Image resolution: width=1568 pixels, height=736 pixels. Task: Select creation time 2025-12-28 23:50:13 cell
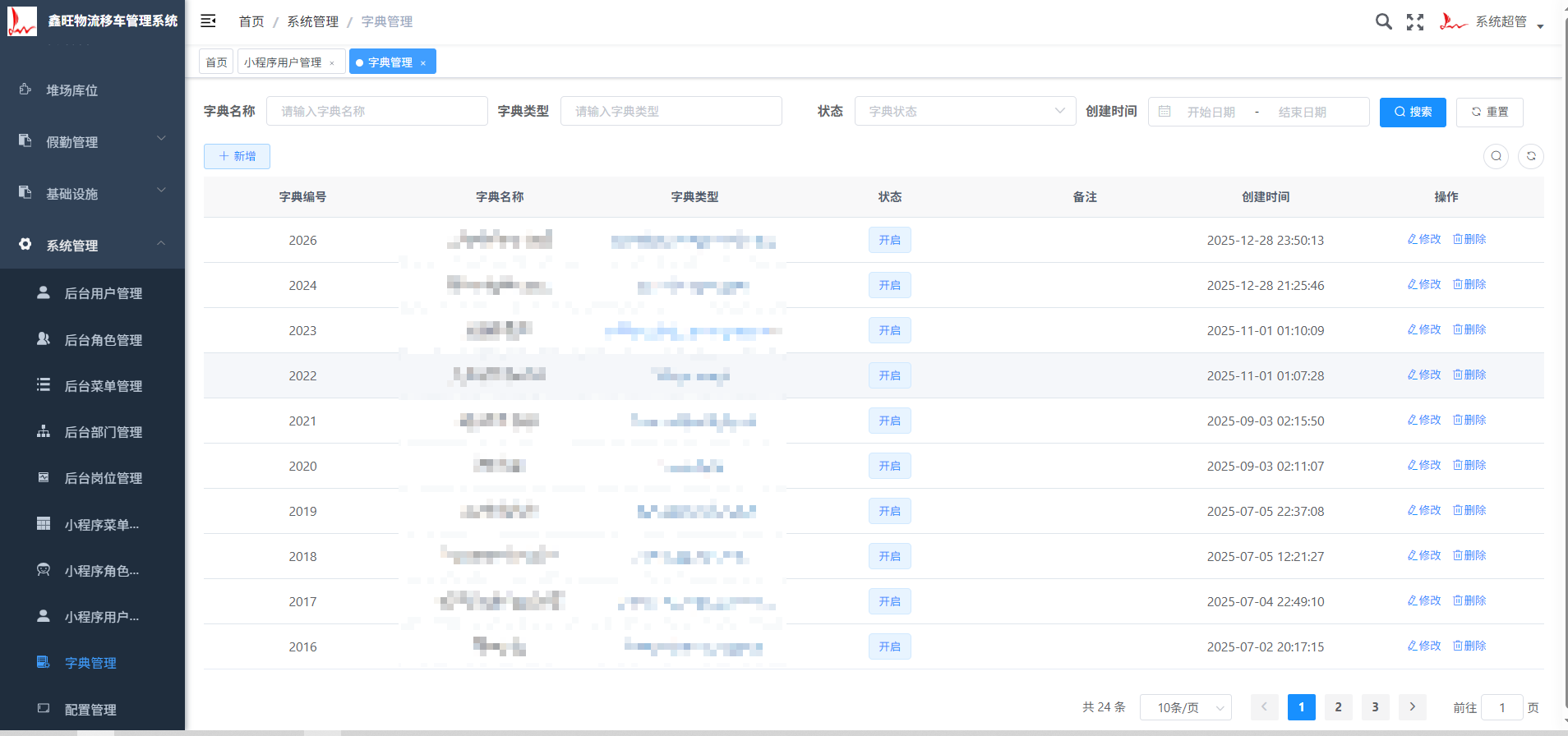tap(1266, 240)
